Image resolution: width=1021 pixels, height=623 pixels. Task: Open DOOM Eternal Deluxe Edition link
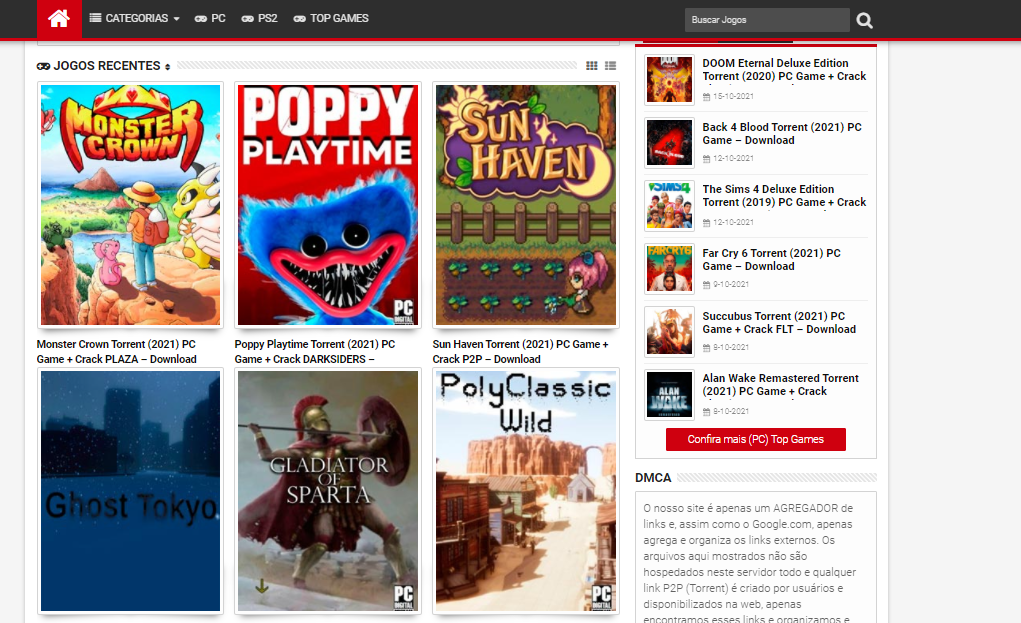tap(784, 70)
